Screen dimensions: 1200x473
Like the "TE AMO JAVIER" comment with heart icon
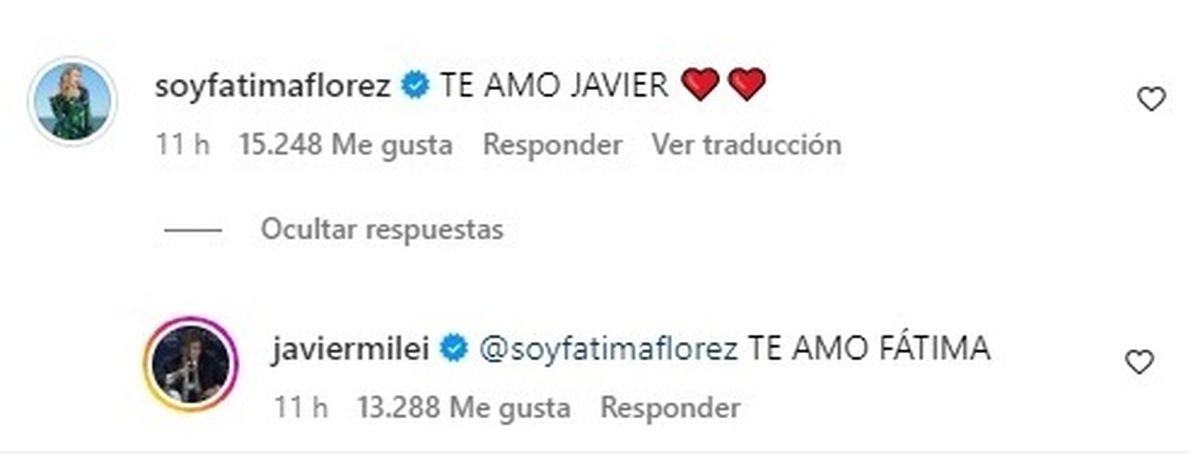click(x=1152, y=99)
